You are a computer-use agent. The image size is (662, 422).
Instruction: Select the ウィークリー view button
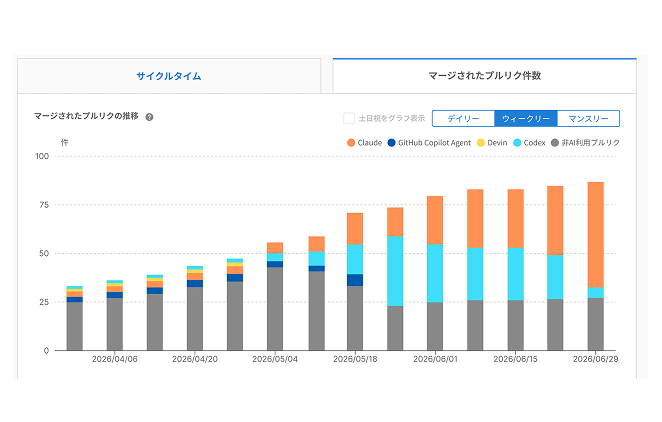click(526, 119)
